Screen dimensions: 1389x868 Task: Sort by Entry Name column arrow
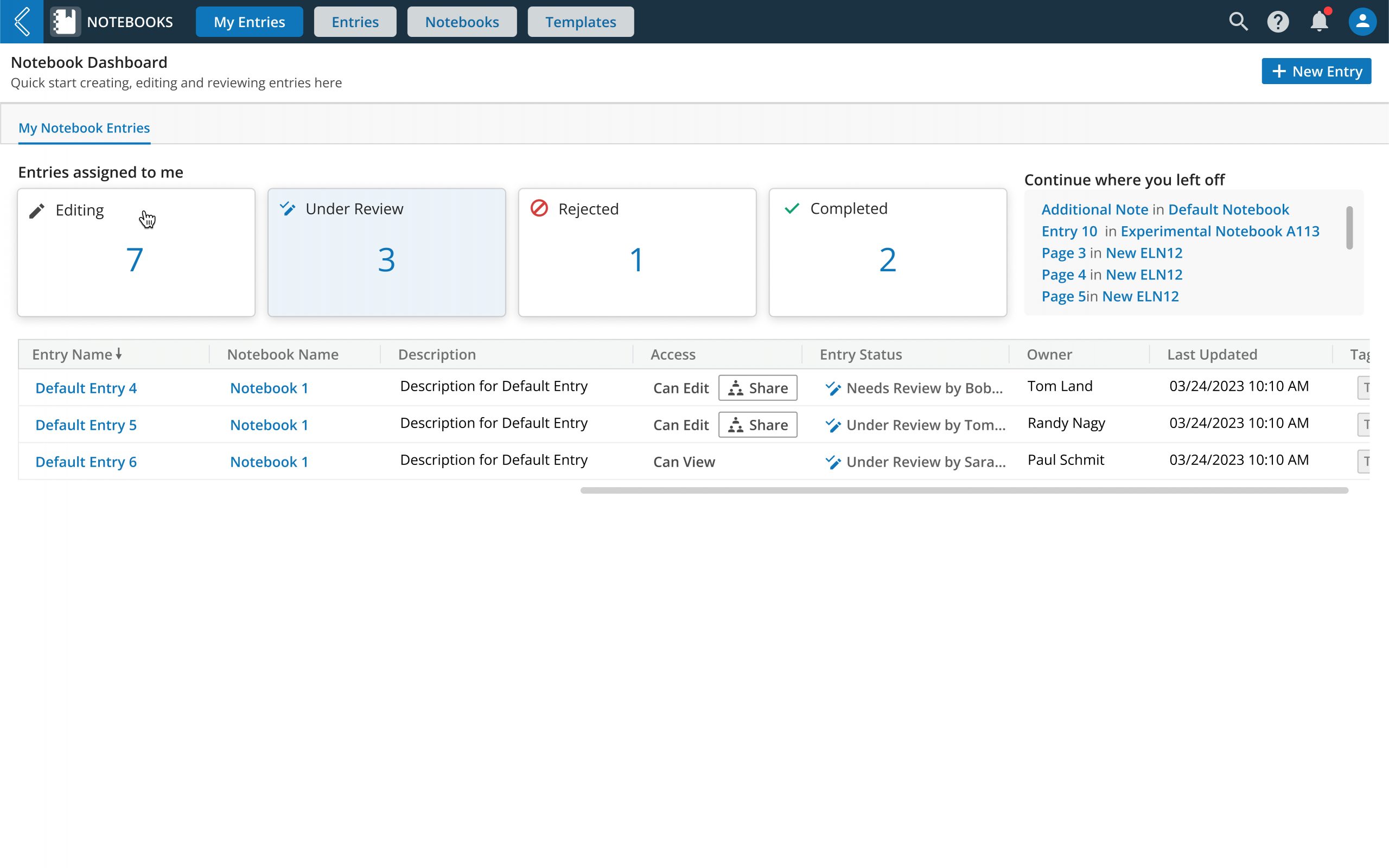(119, 354)
